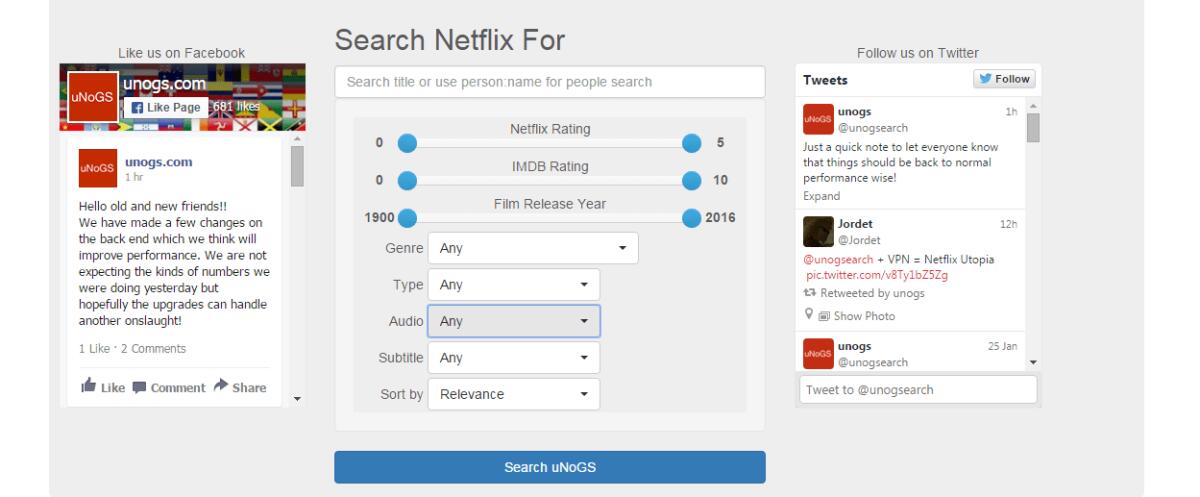
Task: Click the IMDB Rating maximum slider handle
Action: 692,181
